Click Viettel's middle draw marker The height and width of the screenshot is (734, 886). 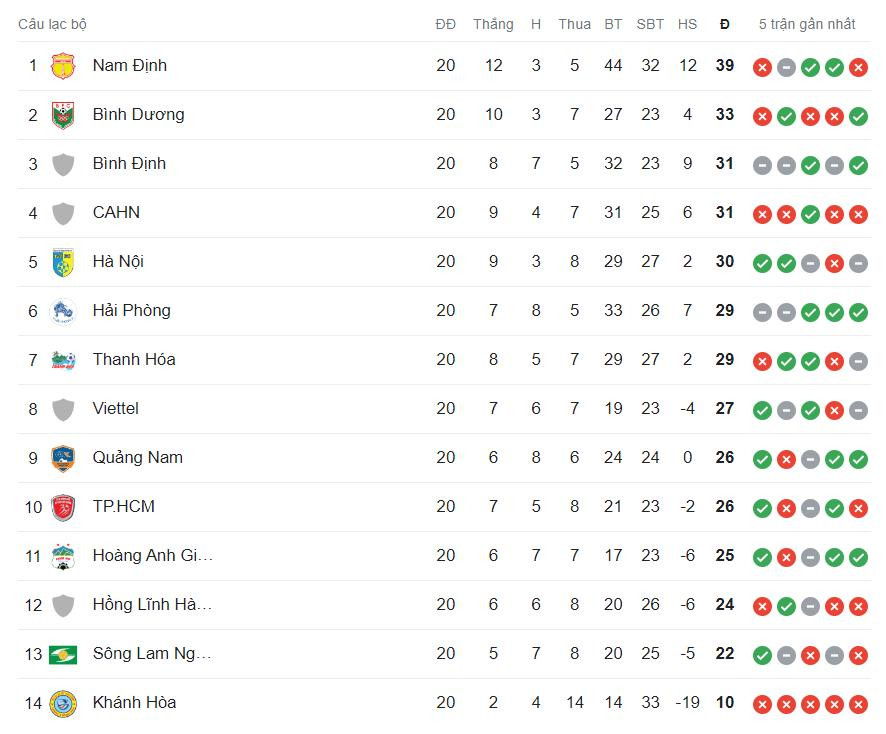coord(785,408)
